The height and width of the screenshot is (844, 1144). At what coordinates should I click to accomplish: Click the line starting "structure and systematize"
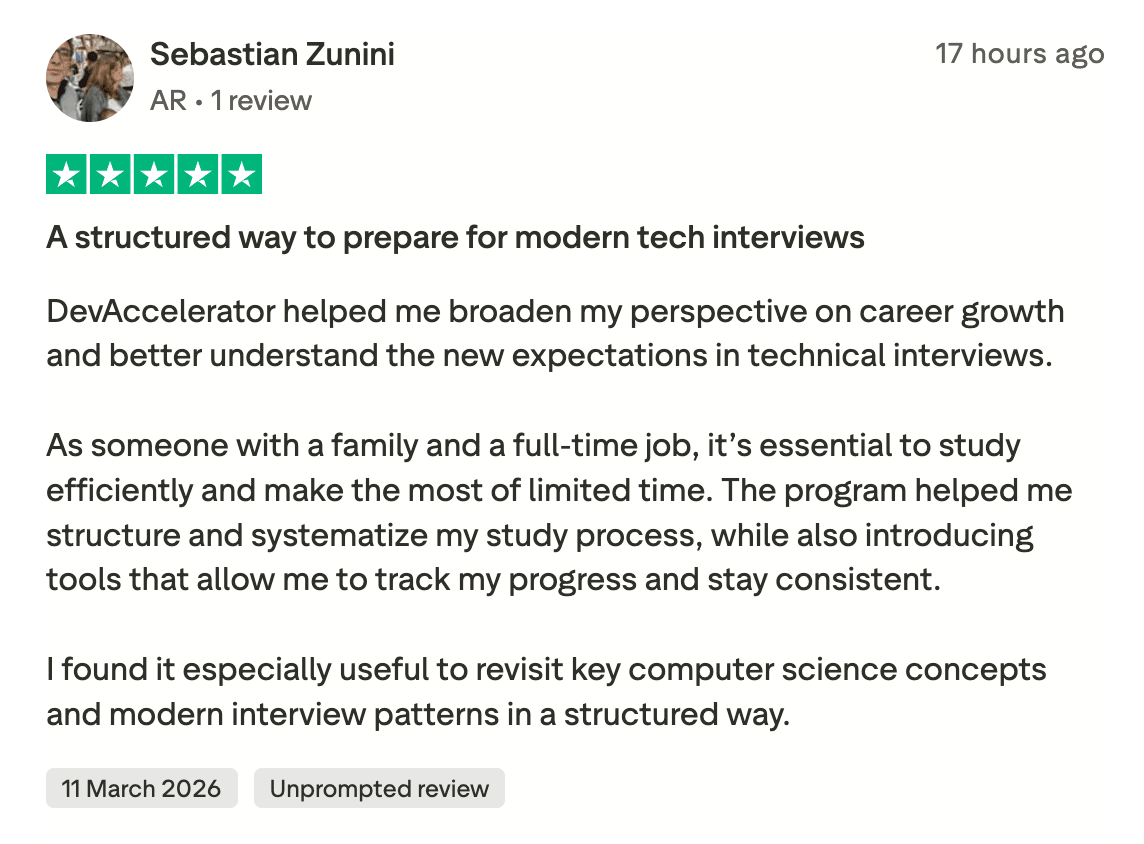pyautogui.click(x=539, y=535)
